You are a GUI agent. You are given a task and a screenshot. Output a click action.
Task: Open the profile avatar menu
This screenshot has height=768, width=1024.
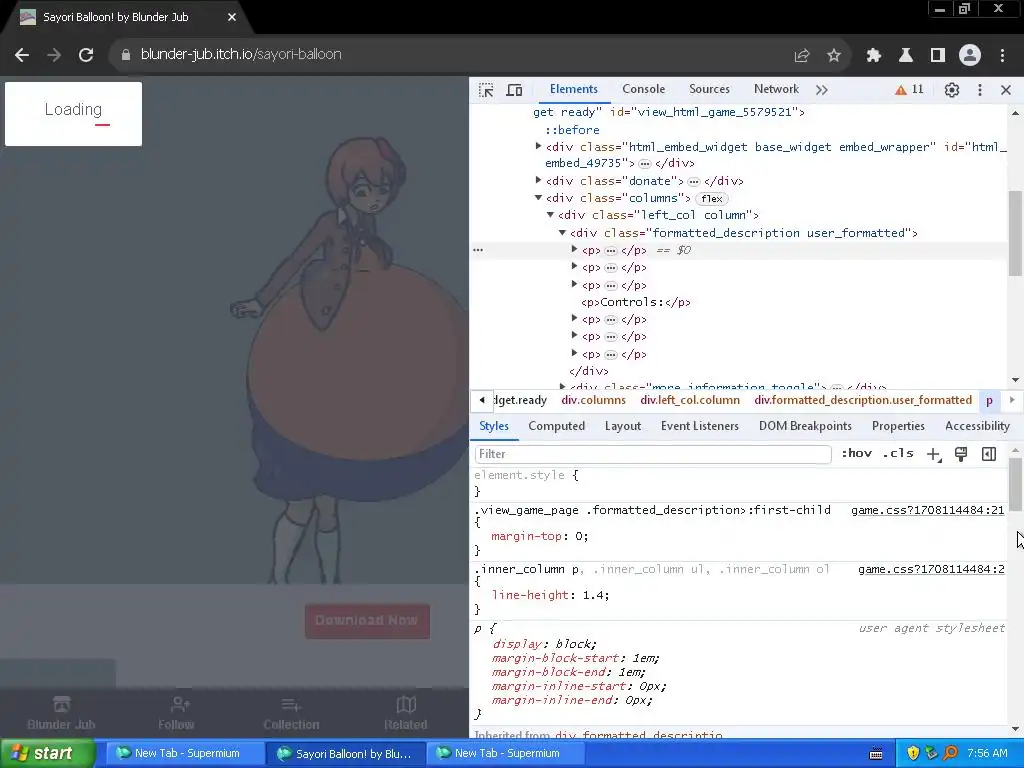tap(970, 56)
